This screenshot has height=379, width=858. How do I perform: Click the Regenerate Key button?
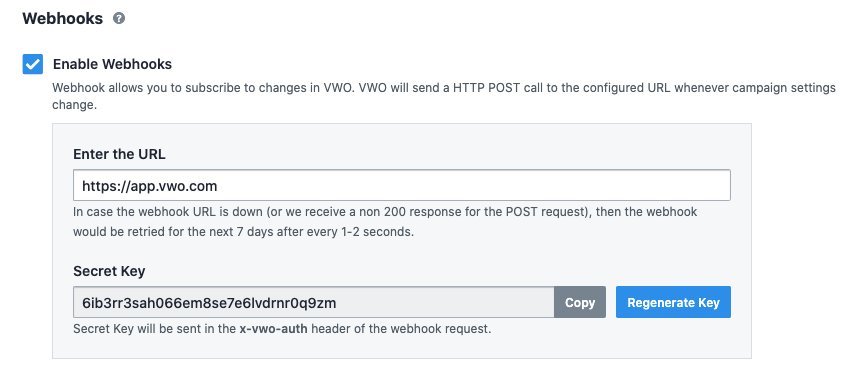(673, 302)
